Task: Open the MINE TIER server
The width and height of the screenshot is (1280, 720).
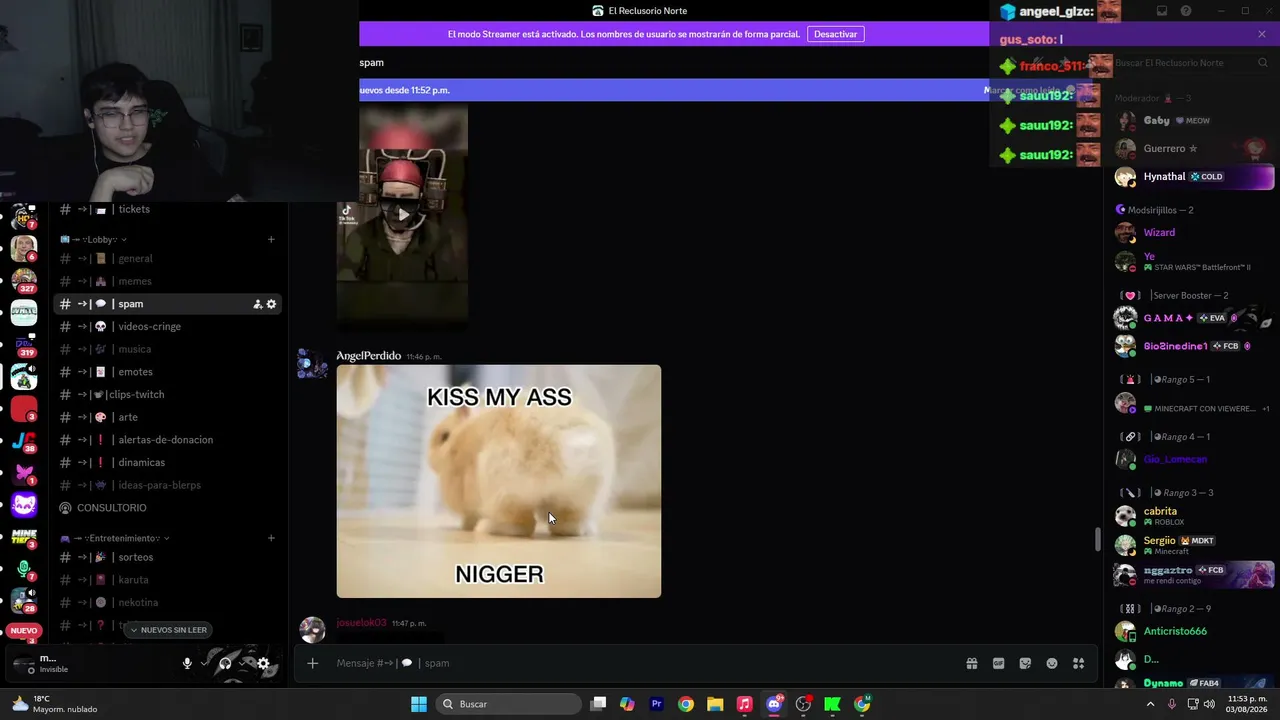Action: (24, 538)
